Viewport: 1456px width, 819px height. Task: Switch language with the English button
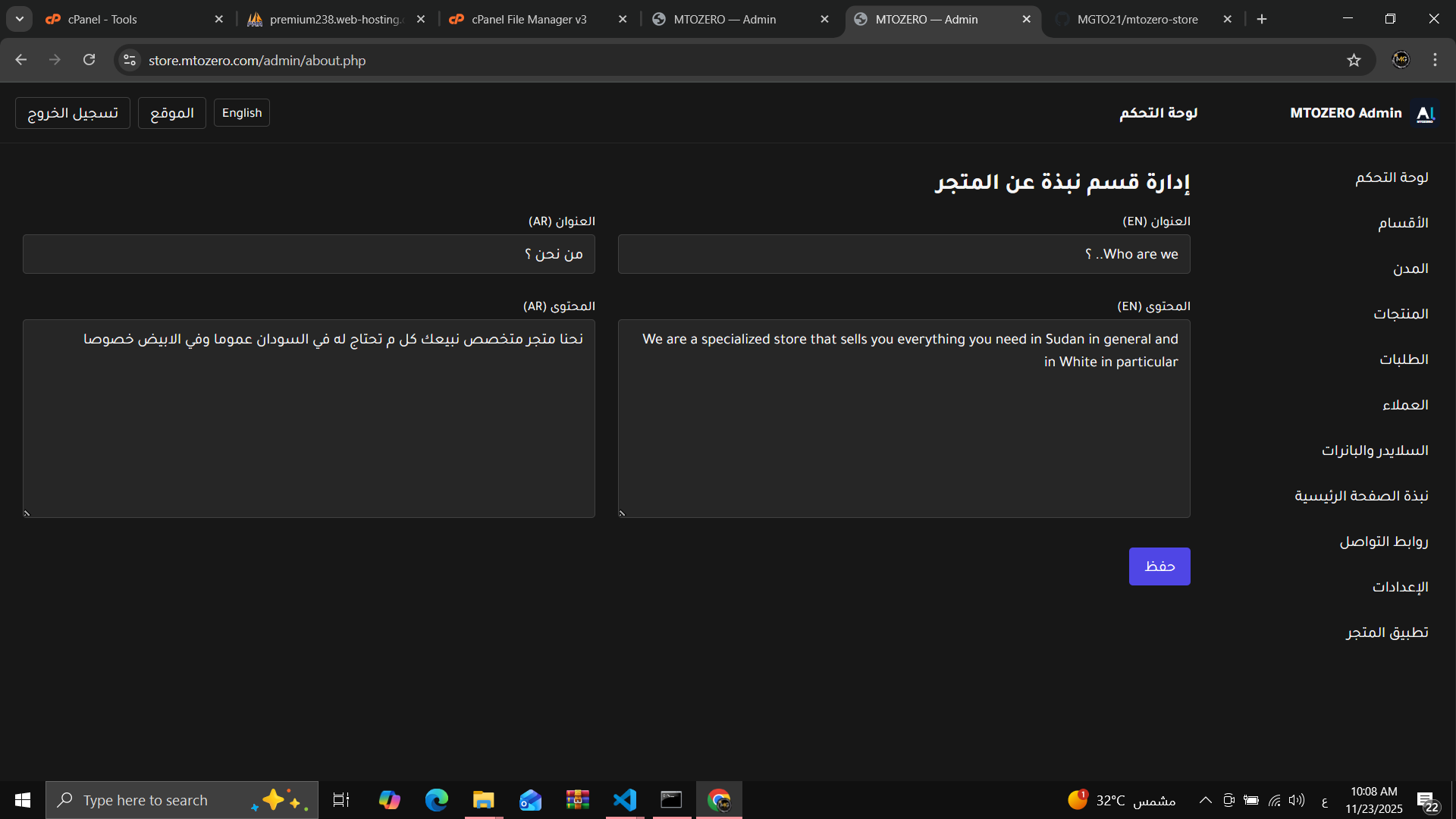pyautogui.click(x=242, y=113)
